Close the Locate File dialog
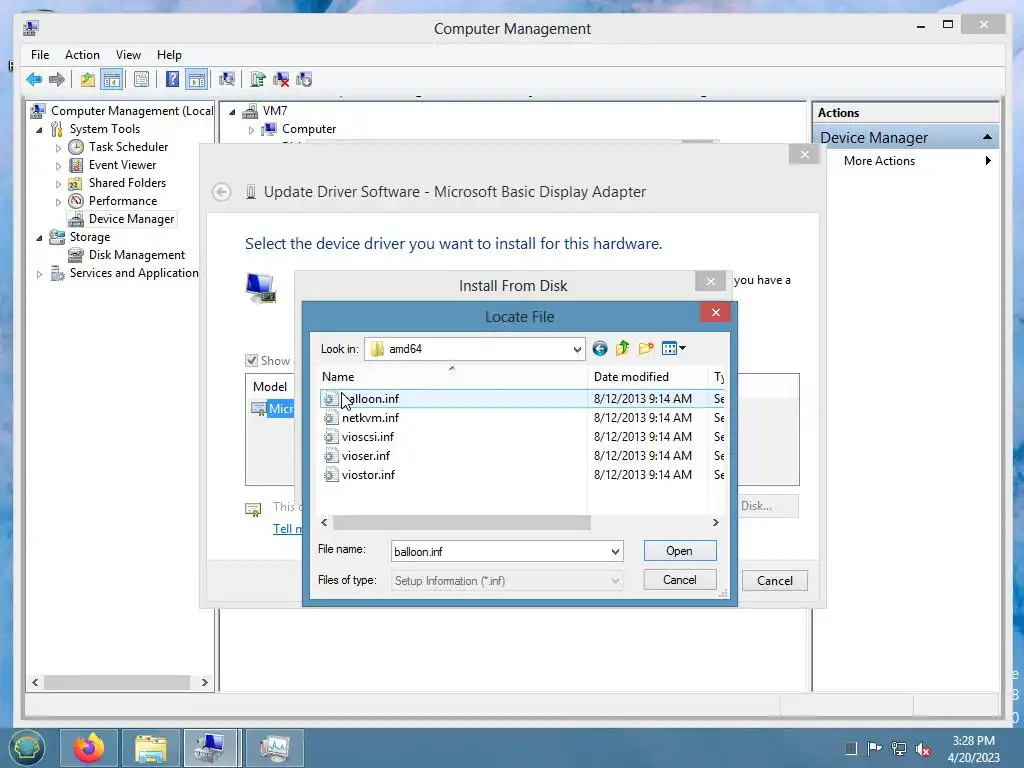1024x768 pixels. point(716,312)
